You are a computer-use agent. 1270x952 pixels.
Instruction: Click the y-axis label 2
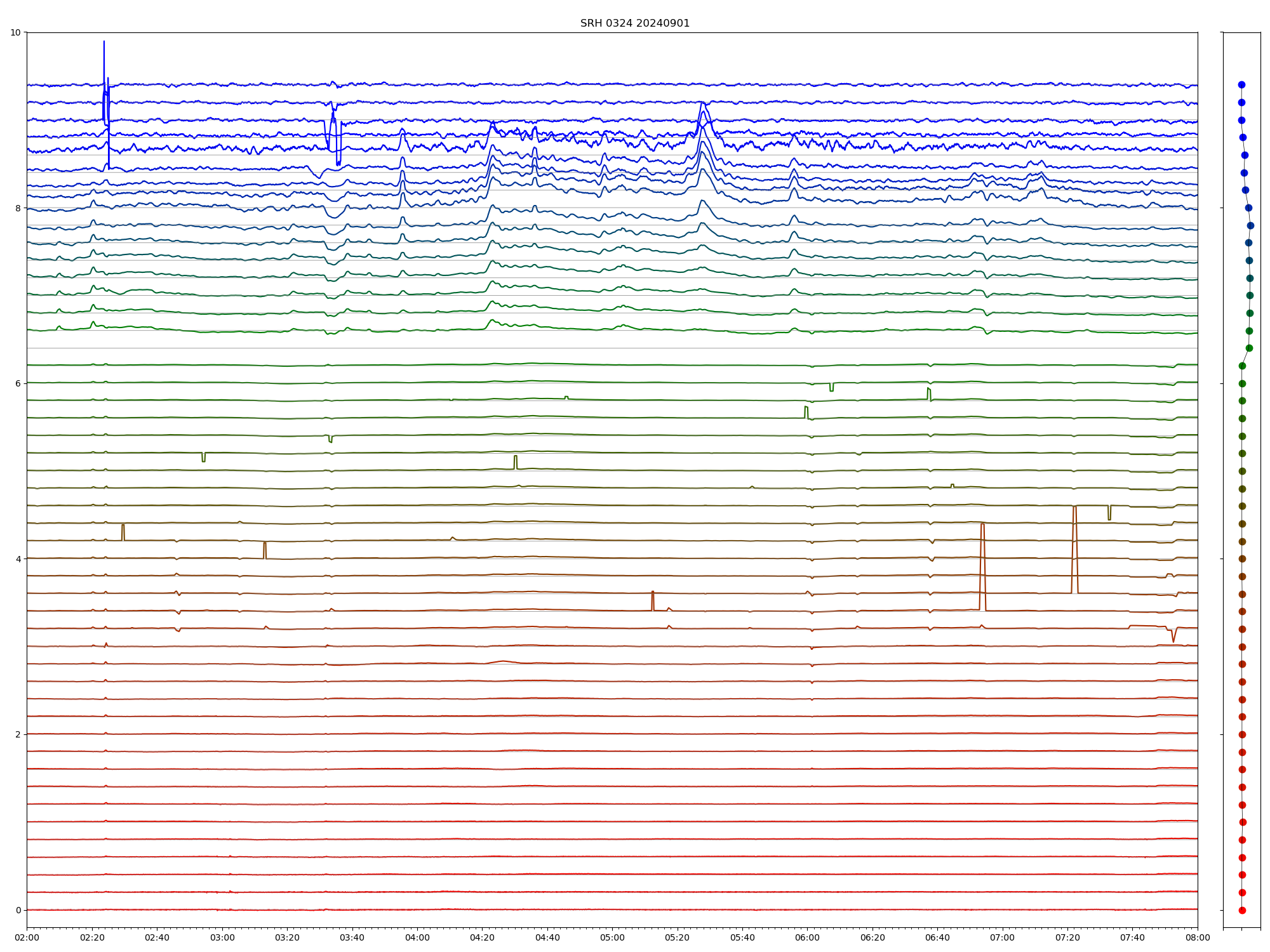[x=18, y=734]
